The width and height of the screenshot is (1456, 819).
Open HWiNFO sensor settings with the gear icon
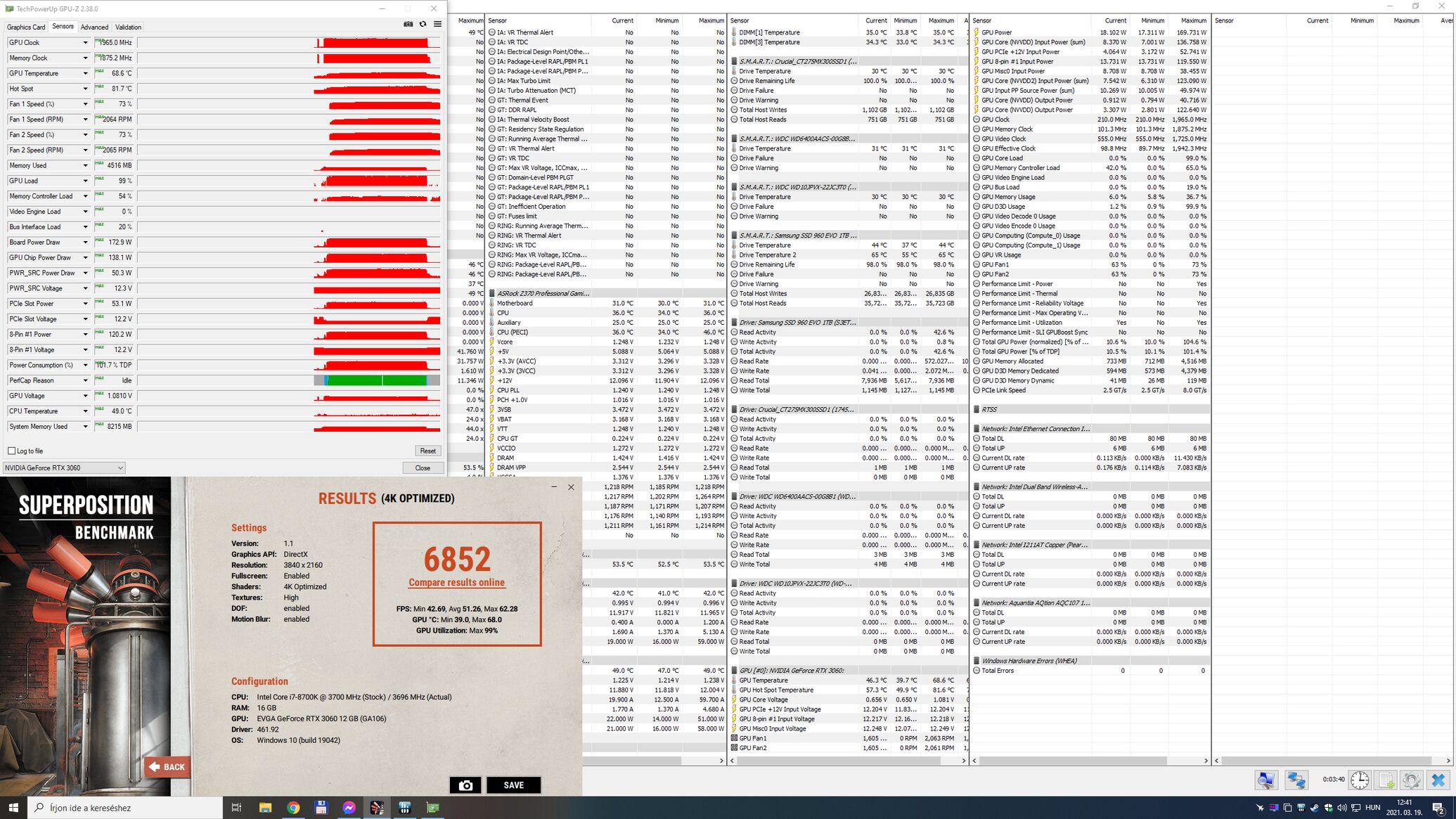(1412, 780)
